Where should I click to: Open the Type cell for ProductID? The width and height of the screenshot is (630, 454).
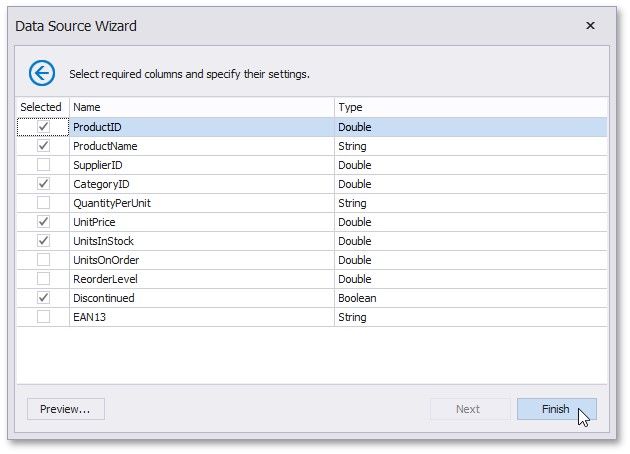click(468, 127)
